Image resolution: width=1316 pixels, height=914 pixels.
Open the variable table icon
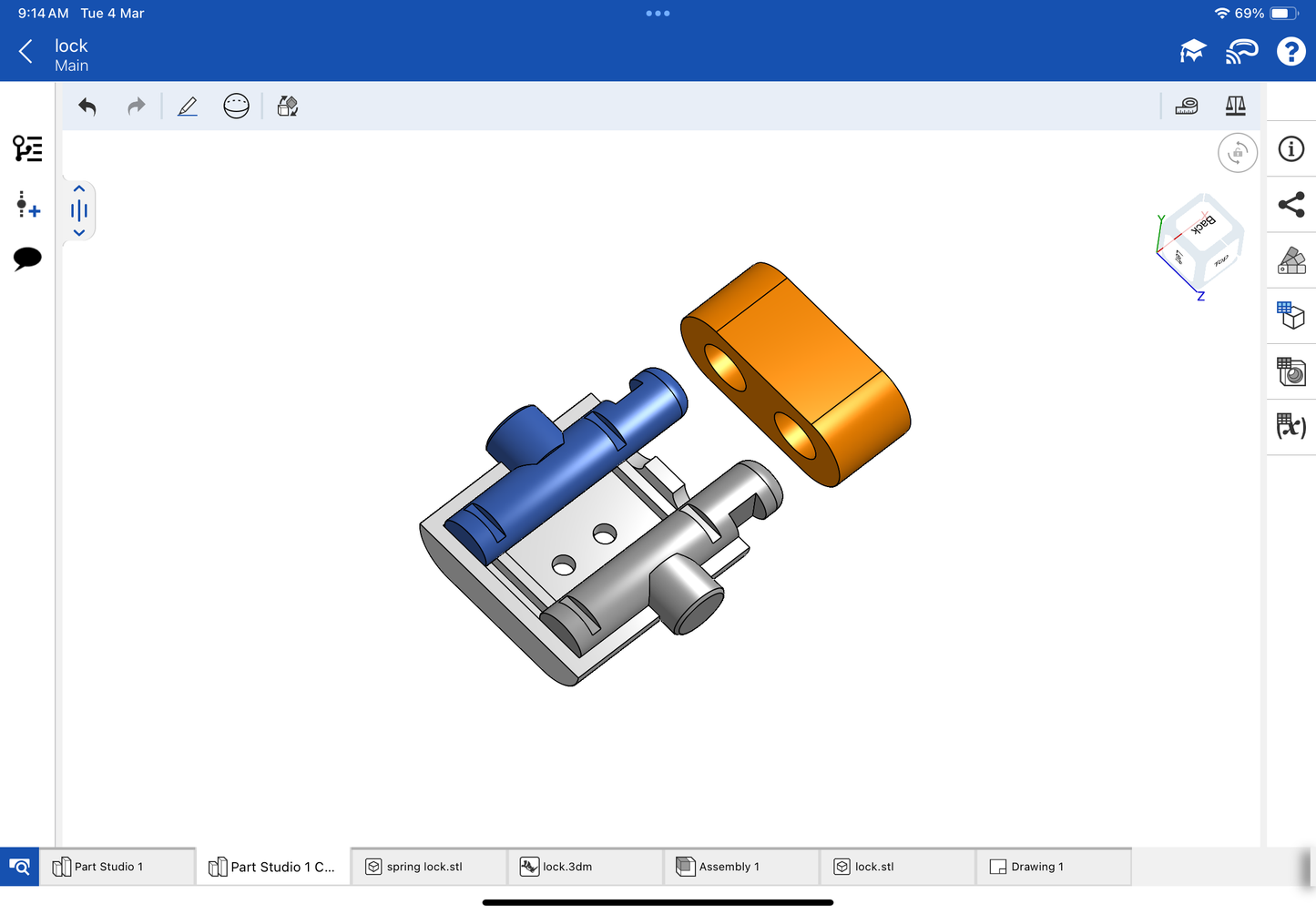[1291, 426]
